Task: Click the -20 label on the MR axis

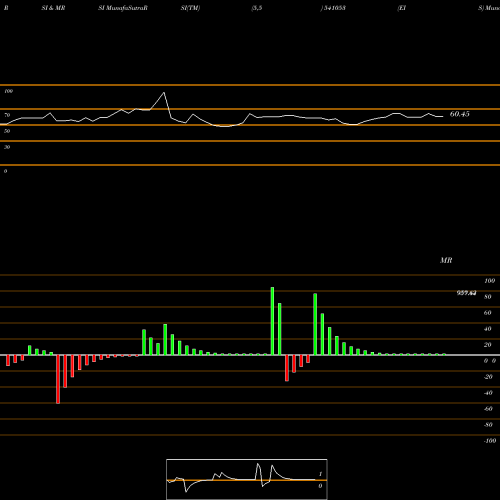Action: pyautogui.click(x=488, y=377)
